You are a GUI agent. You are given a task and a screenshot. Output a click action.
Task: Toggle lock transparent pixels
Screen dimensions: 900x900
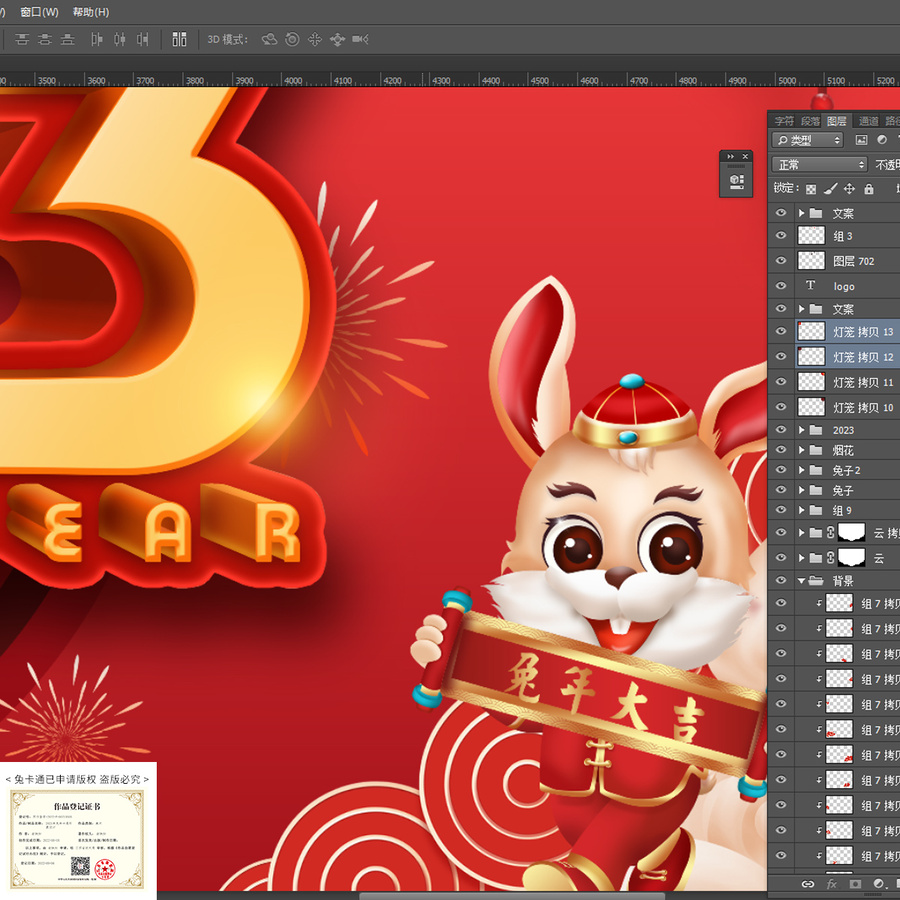coord(810,189)
